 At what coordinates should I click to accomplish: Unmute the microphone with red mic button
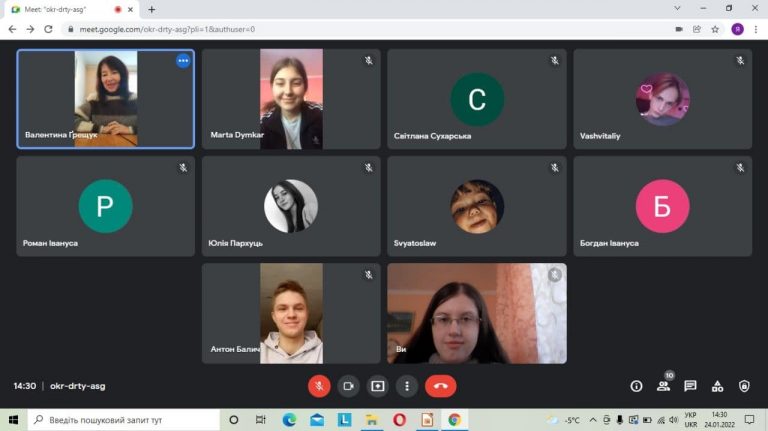[x=319, y=386]
